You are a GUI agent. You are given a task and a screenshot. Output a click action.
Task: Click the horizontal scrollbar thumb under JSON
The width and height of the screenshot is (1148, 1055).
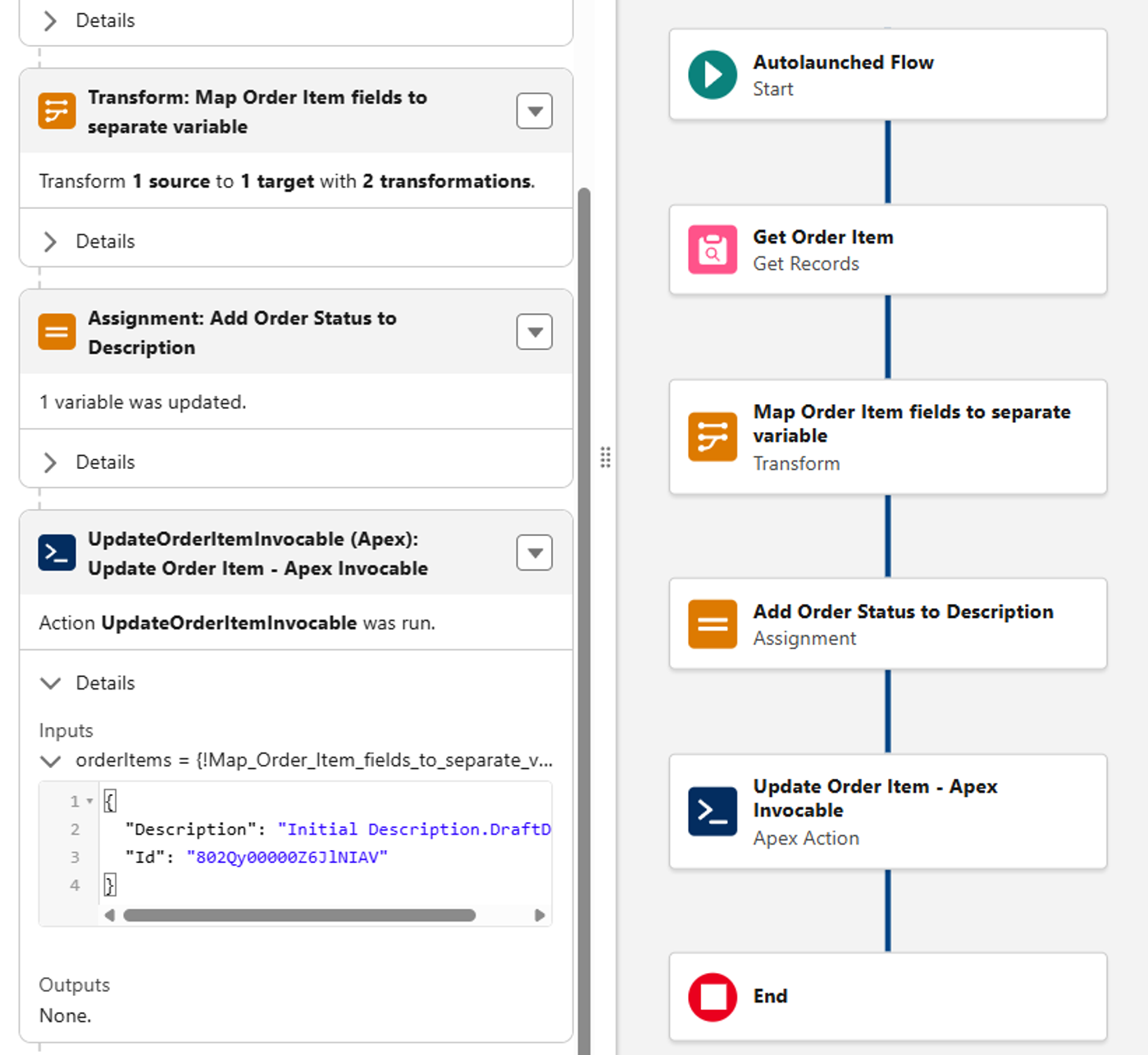coord(299,915)
